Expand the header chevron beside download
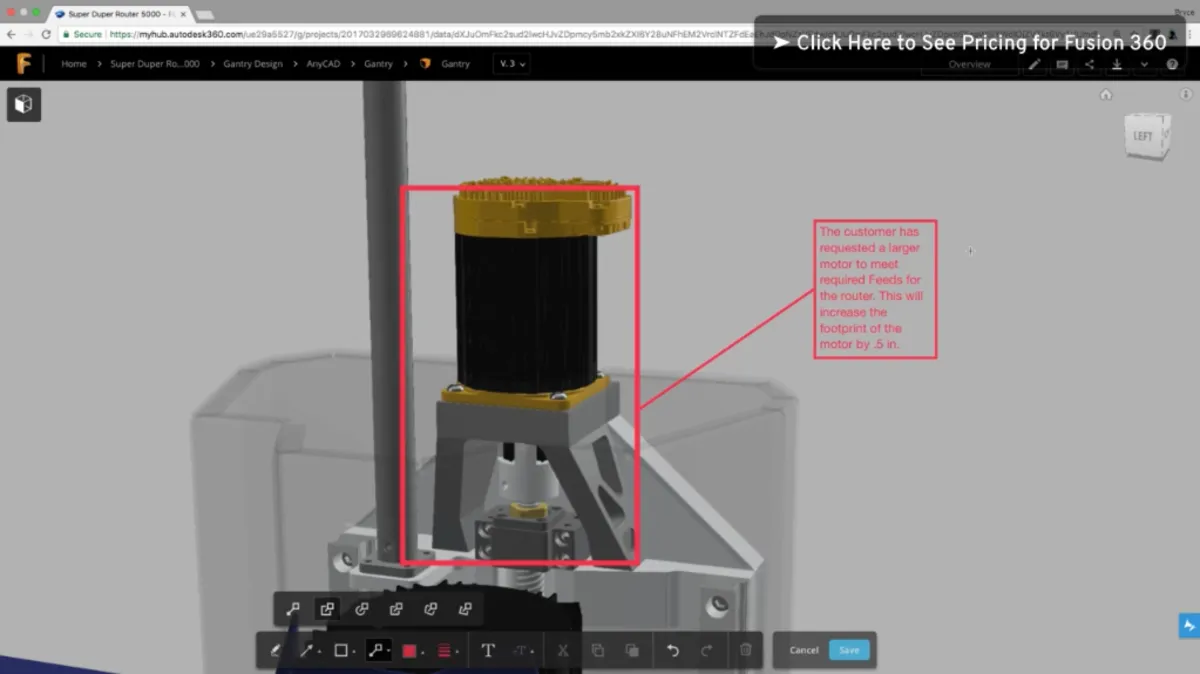Screen dimensions: 1200x674 pos(1144,64)
